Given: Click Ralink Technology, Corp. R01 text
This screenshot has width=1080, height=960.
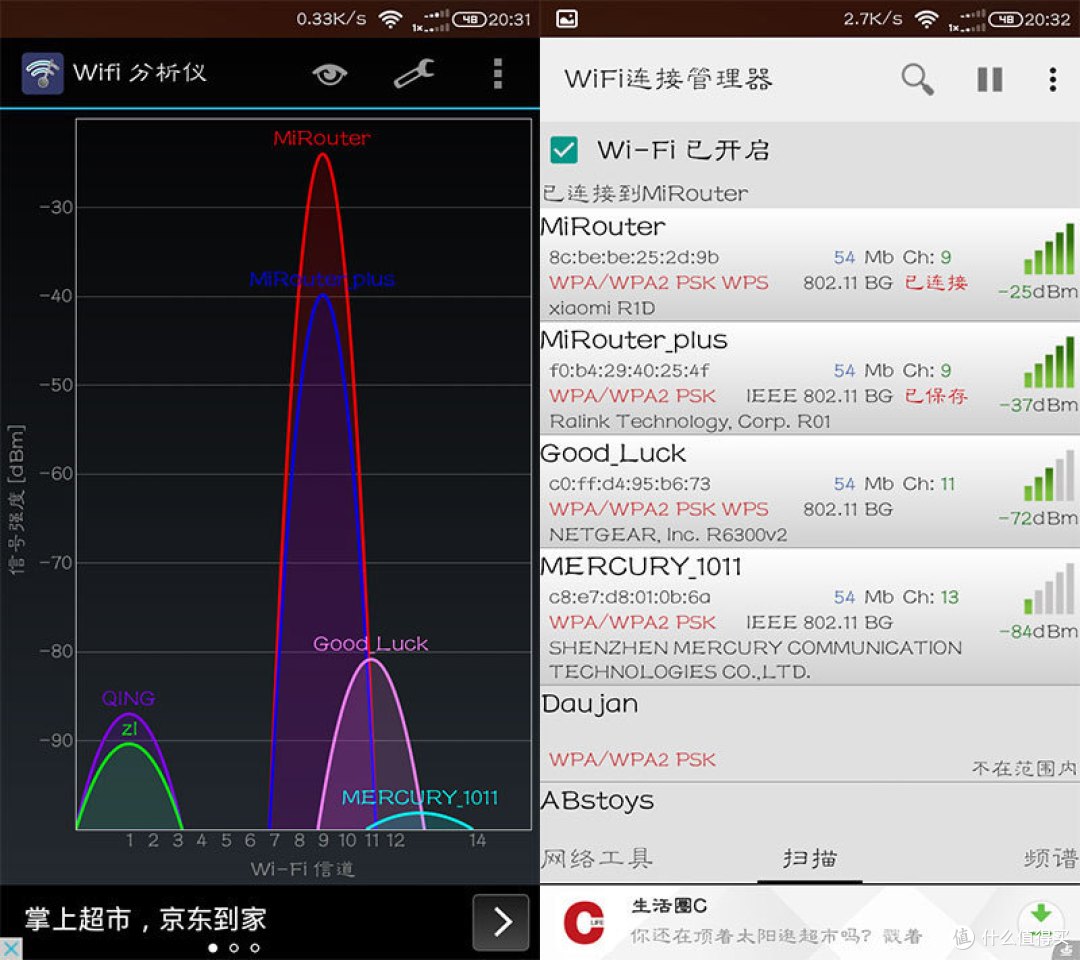Looking at the screenshot, I should click(689, 421).
